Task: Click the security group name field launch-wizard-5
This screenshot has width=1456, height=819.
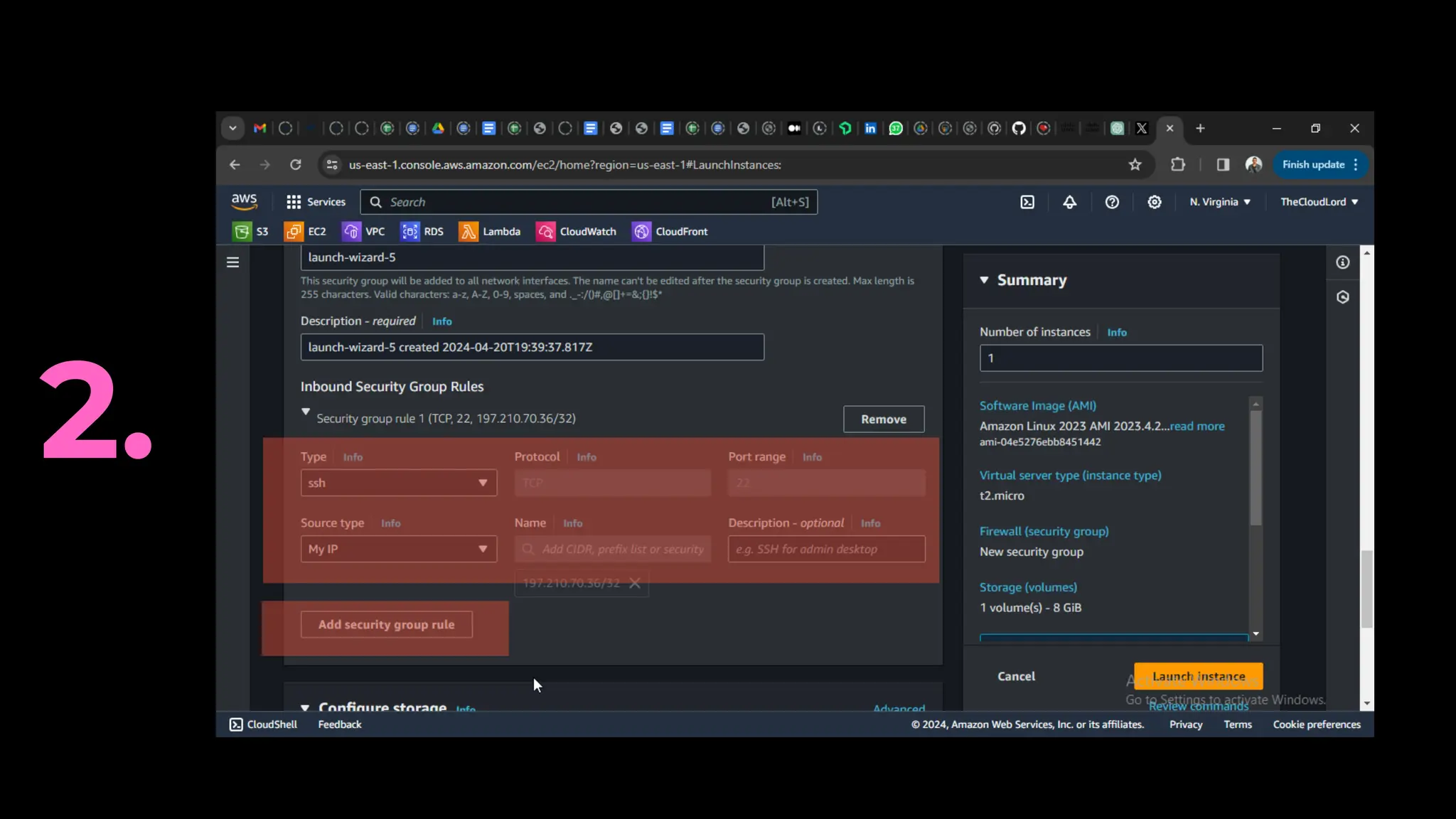Action: (x=532, y=257)
